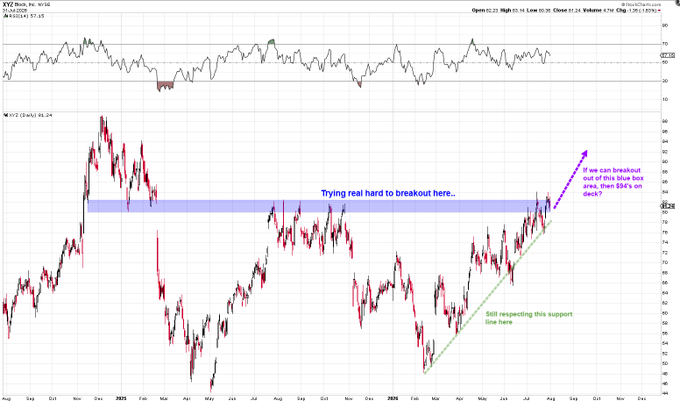This screenshot has width=680, height=401.
Task: Click the 10 level on RSI axis
Action: [x=665, y=99]
